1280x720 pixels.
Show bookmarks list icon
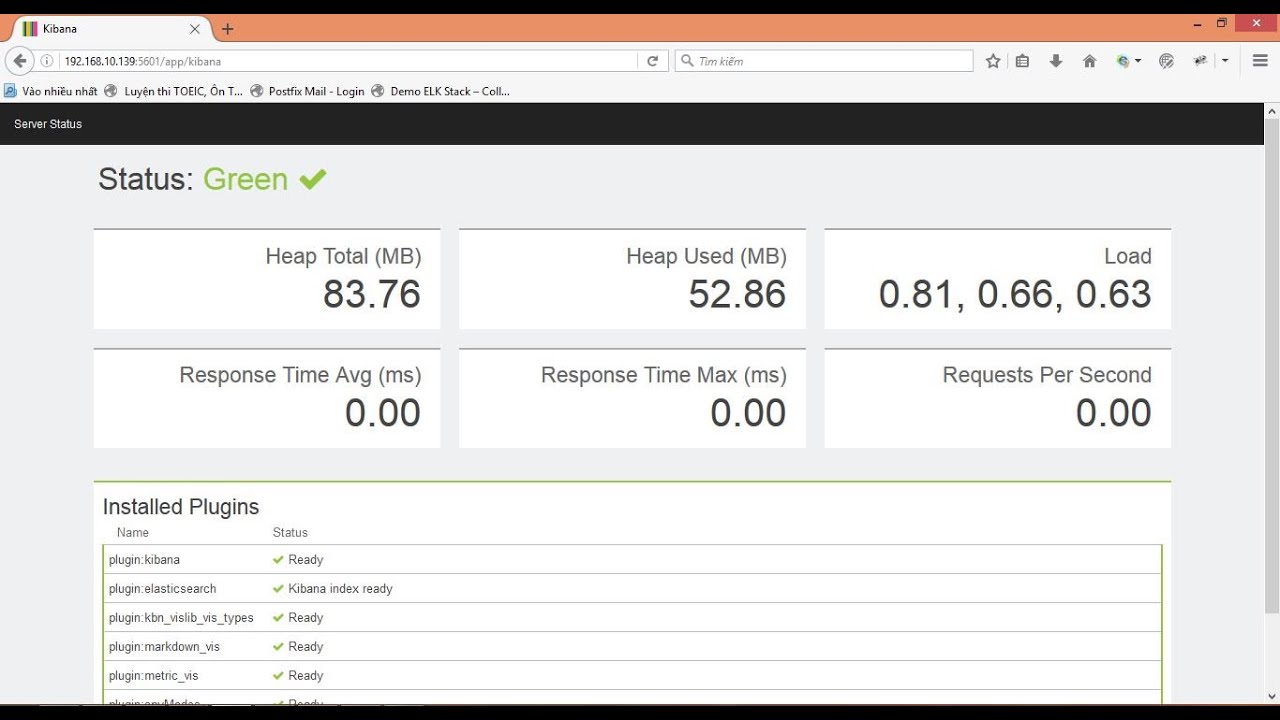[1022, 61]
